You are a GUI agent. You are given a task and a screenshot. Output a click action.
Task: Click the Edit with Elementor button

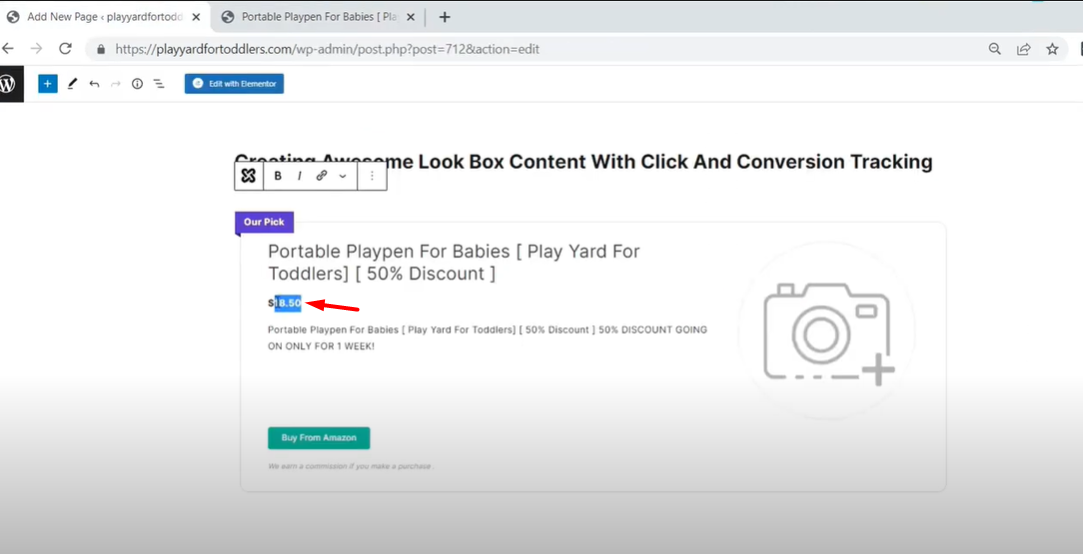(x=234, y=84)
